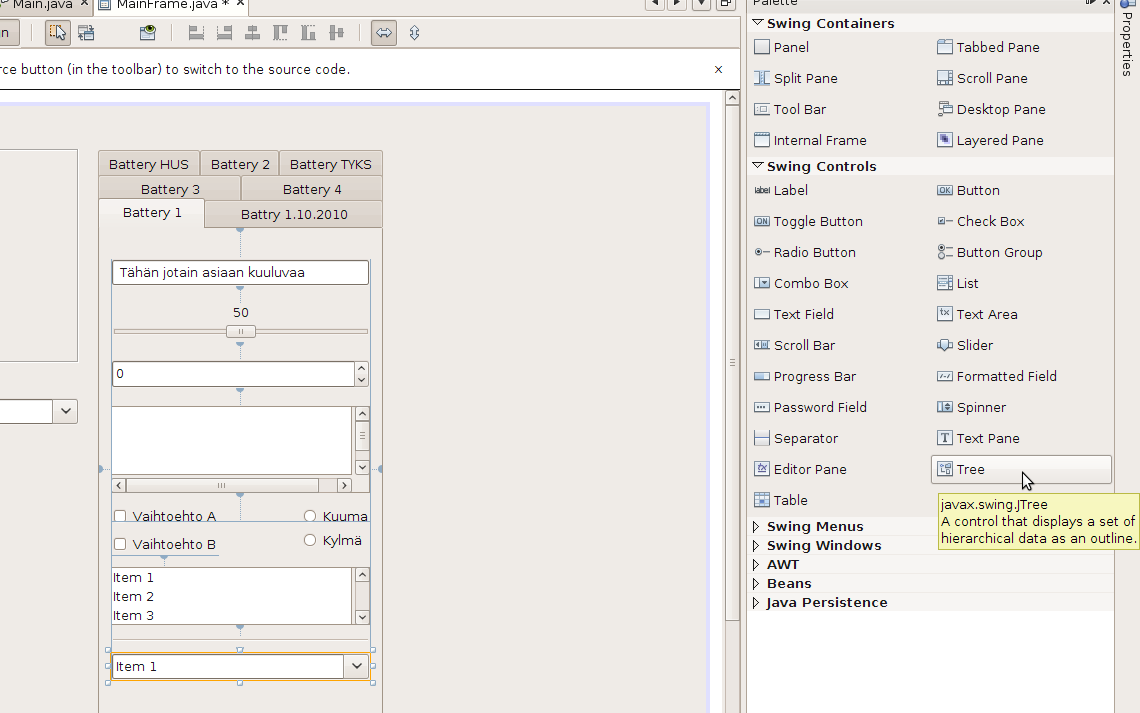Expand the Swing Windows category
Viewport: 1140px width, 713px height.
pos(756,546)
